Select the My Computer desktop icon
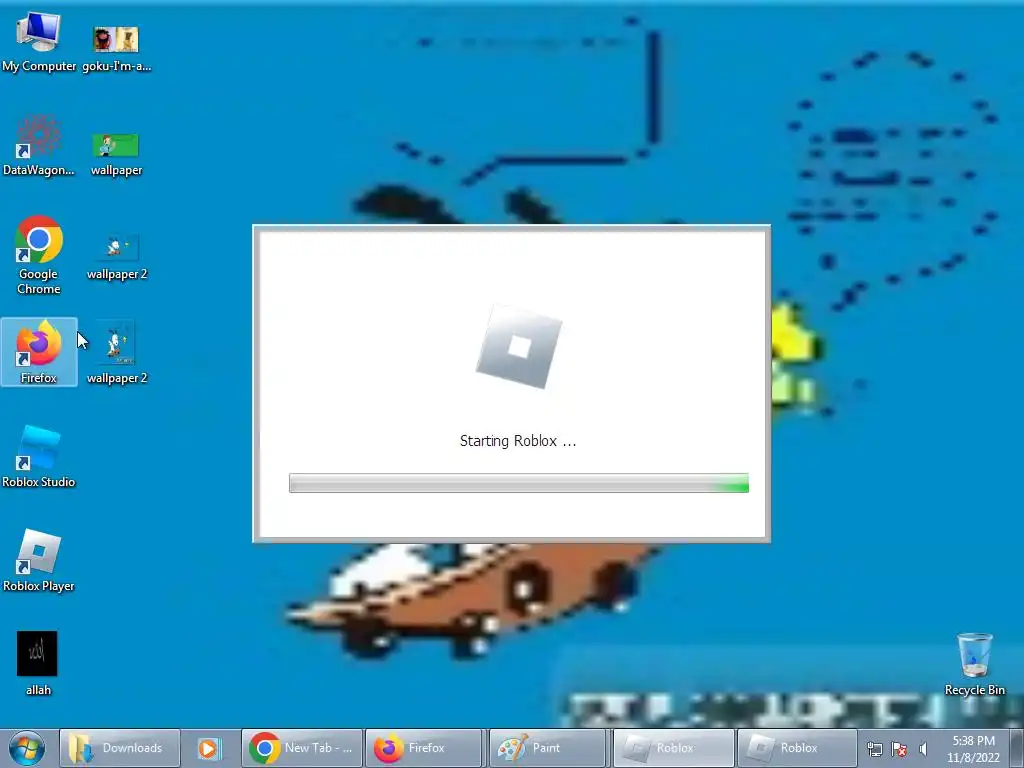The width and height of the screenshot is (1024, 768). pyautogui.click(x=39, y=42)
